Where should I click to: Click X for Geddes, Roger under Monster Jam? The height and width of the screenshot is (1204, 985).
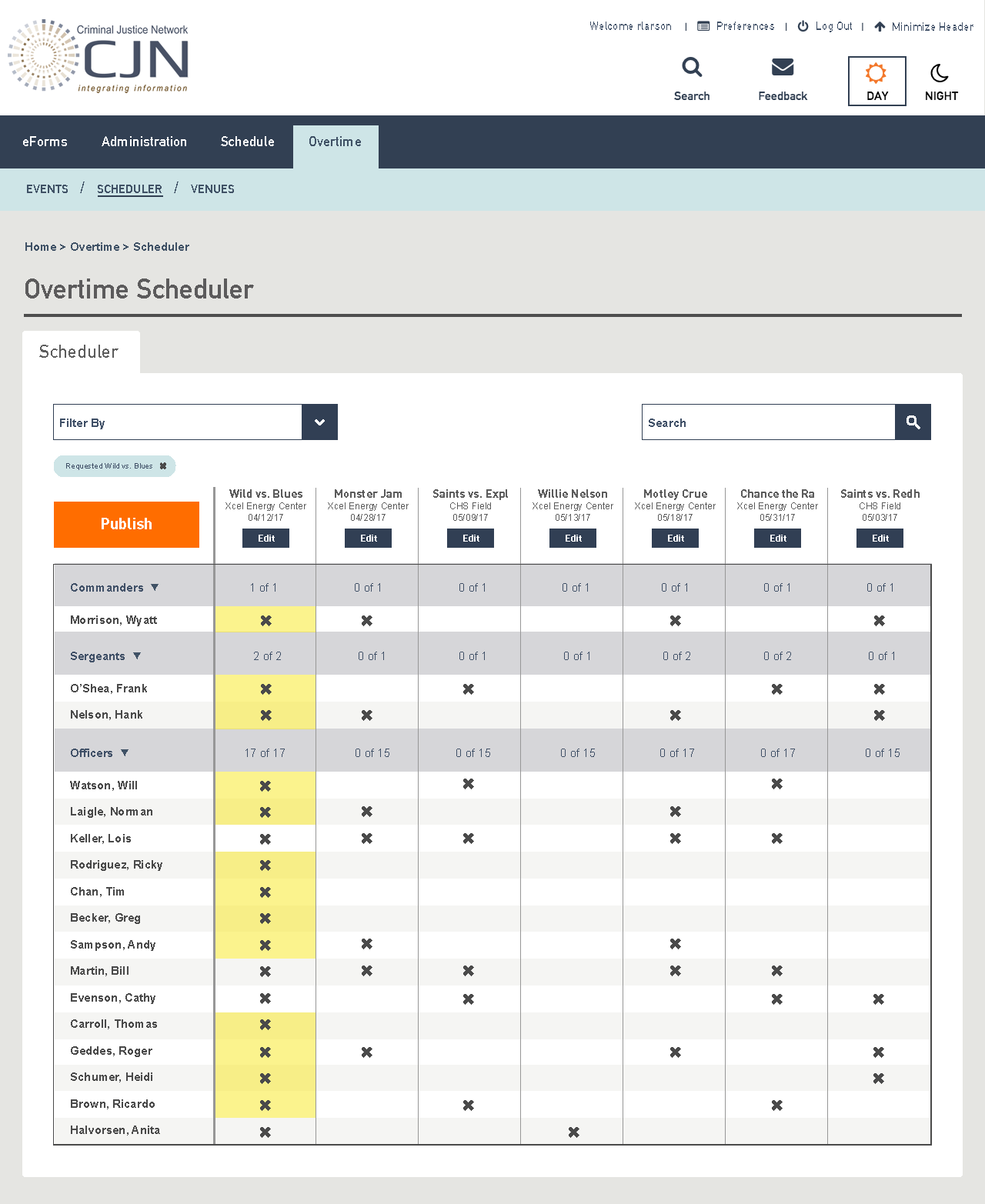(x=367, y=1052)
